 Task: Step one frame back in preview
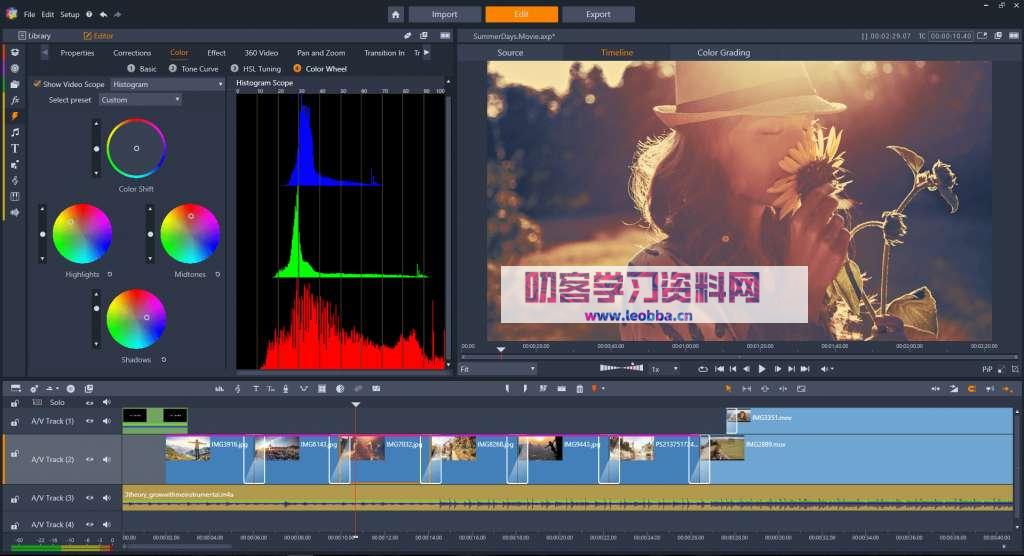click(746, 369)
